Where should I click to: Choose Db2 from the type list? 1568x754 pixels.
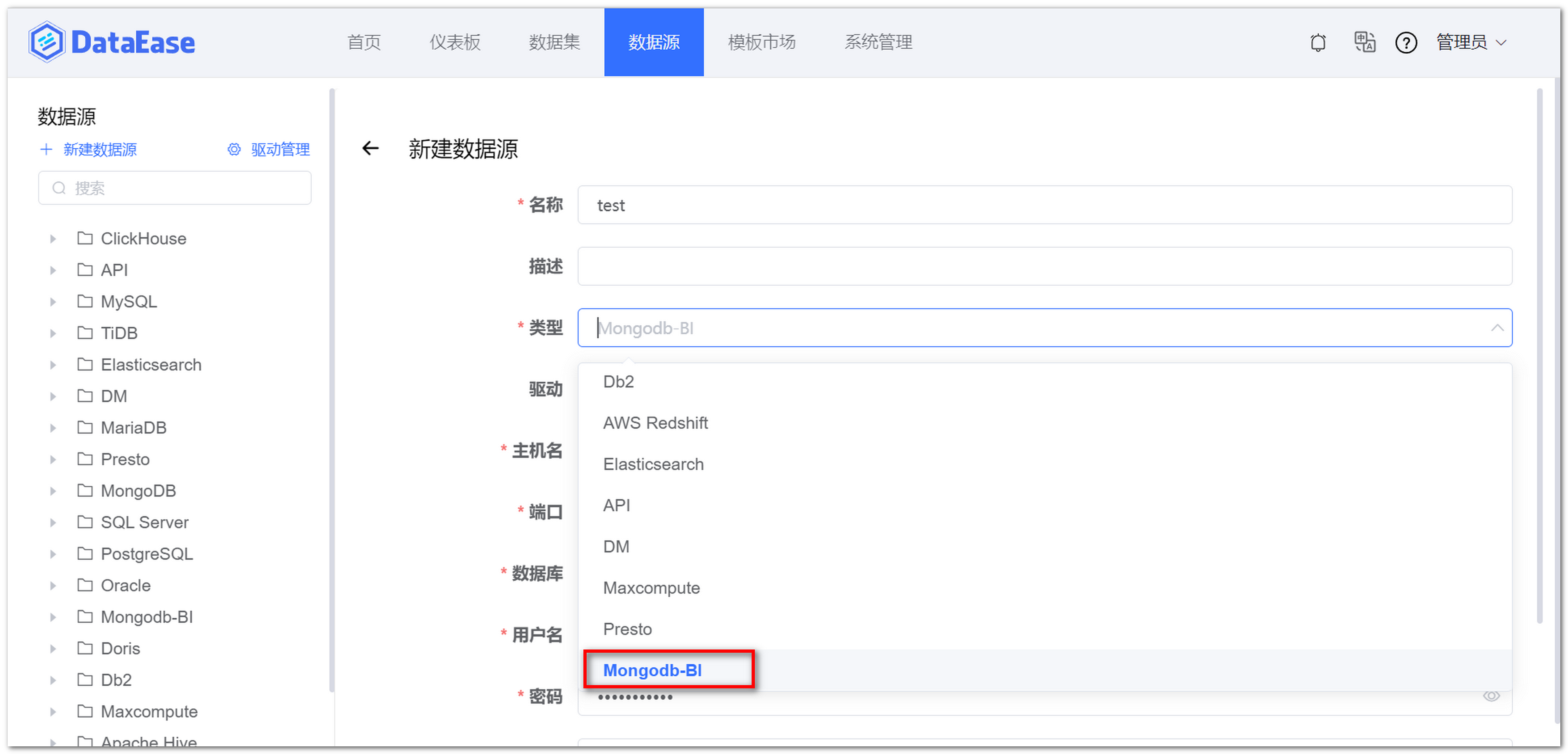point(1044,381)
